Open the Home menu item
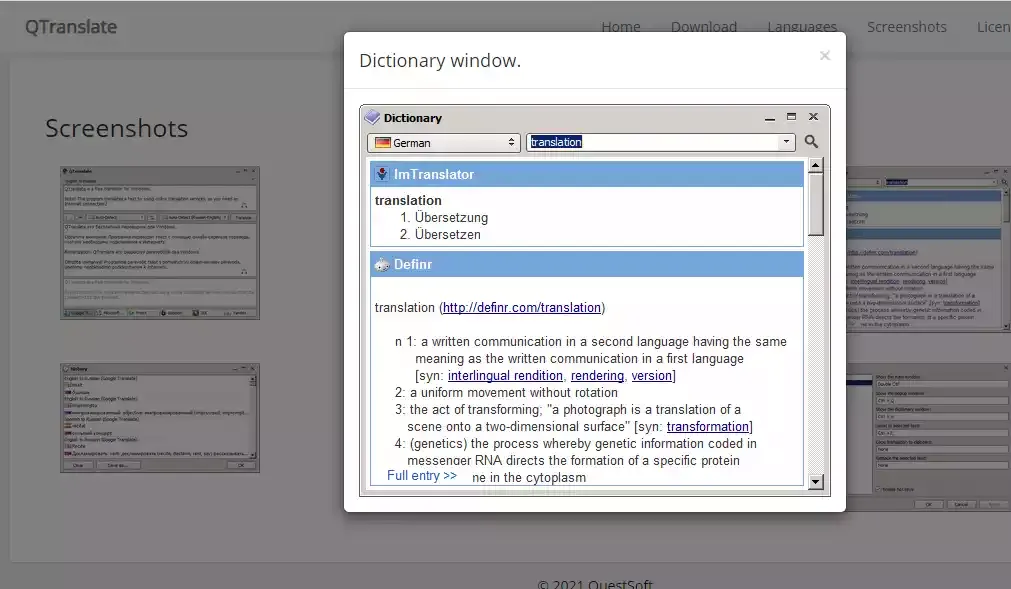1011x589 pixels. pos(621,27)
